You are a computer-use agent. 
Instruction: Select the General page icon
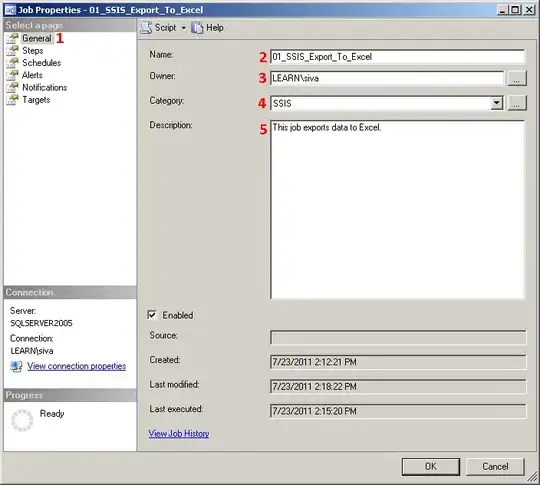pos(12,38)
